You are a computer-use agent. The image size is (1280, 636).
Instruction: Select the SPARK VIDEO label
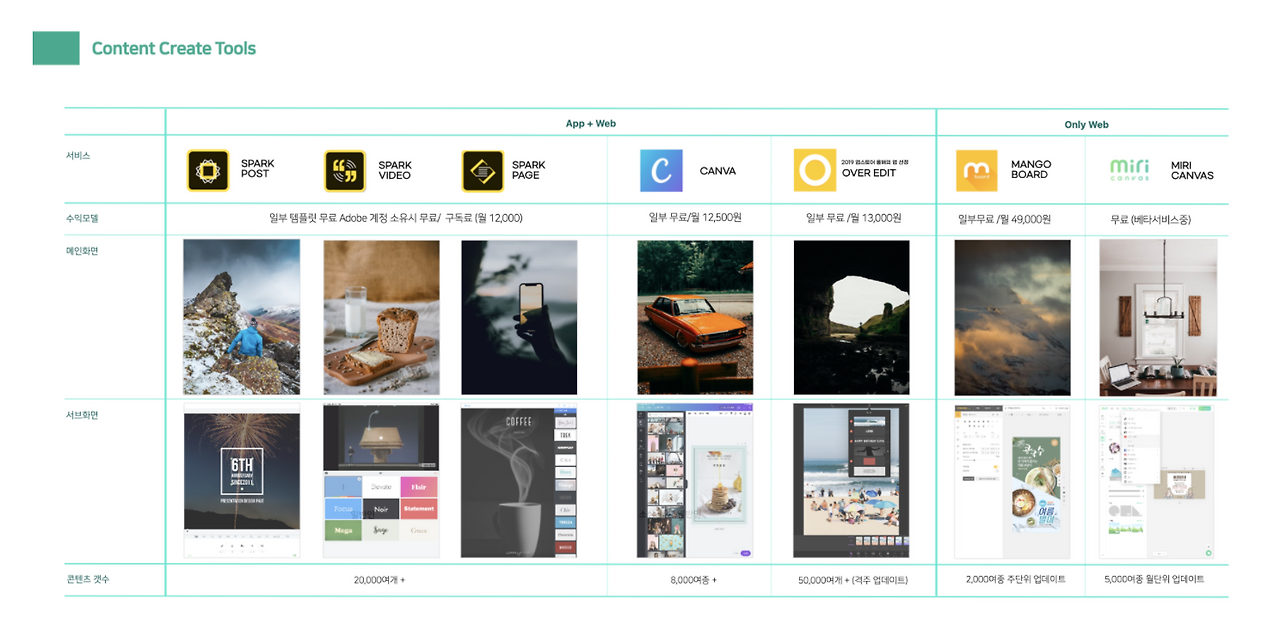tap(395, 170)
